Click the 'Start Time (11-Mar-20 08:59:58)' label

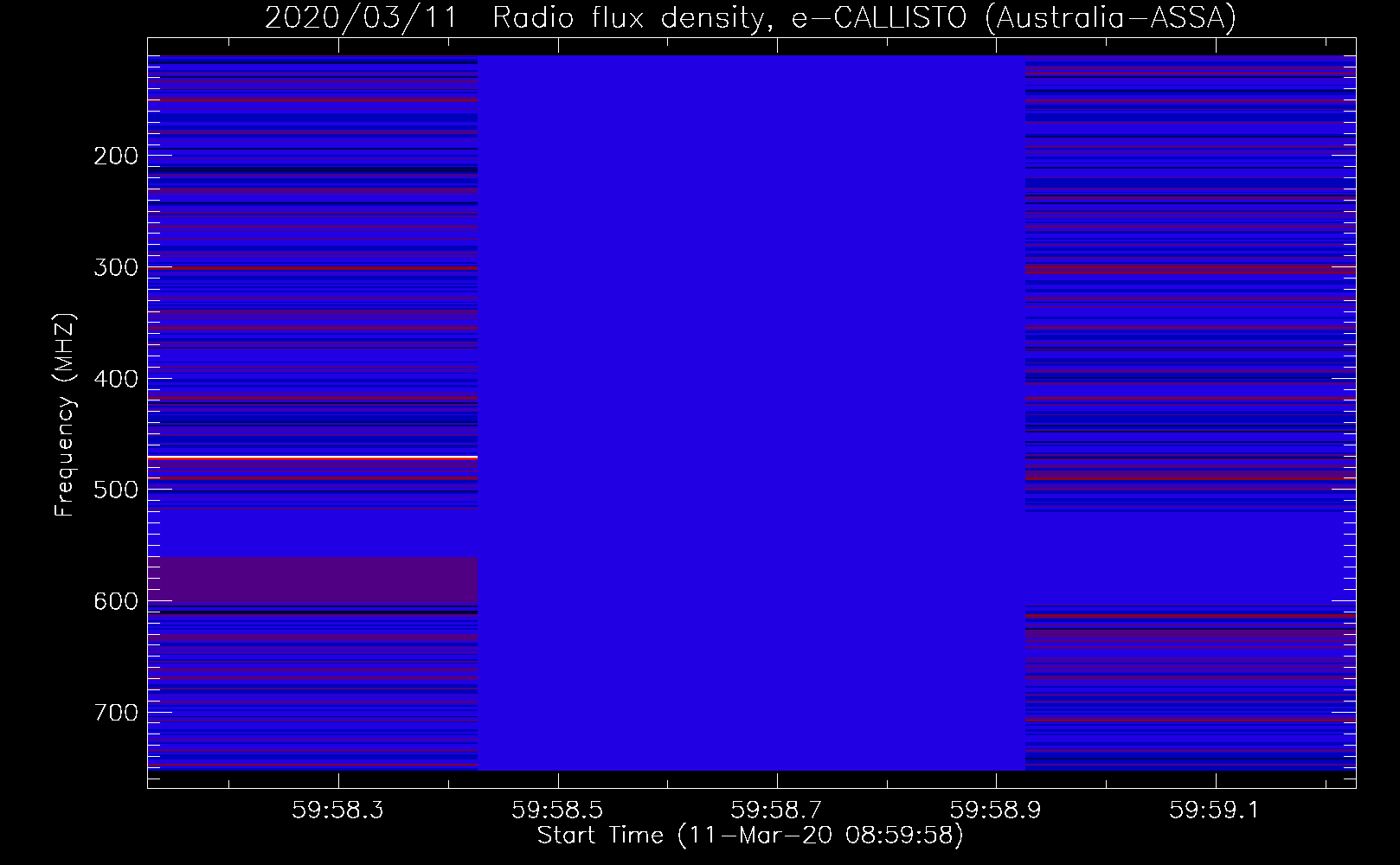(750, 836)
